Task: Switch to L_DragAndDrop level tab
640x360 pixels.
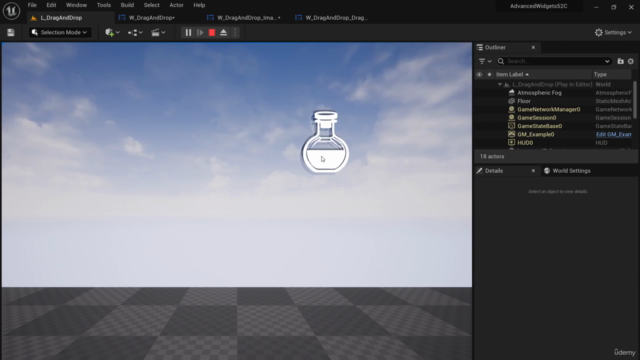Action: coord(61,18)
